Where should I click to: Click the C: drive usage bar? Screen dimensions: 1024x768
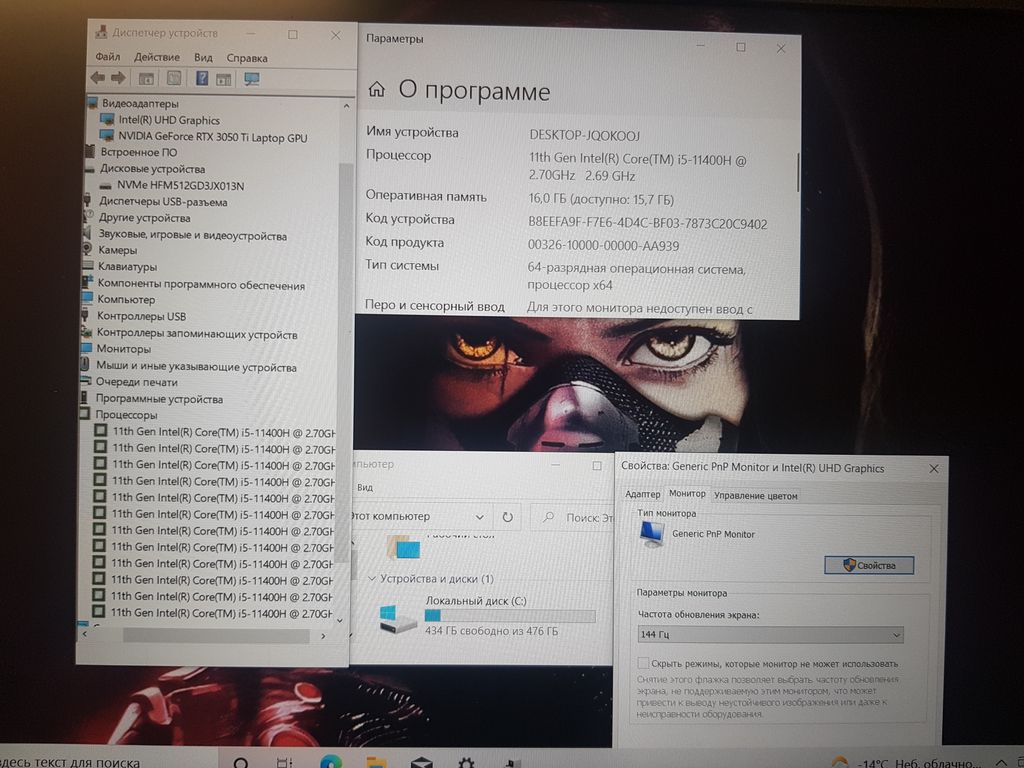(510, 616)
